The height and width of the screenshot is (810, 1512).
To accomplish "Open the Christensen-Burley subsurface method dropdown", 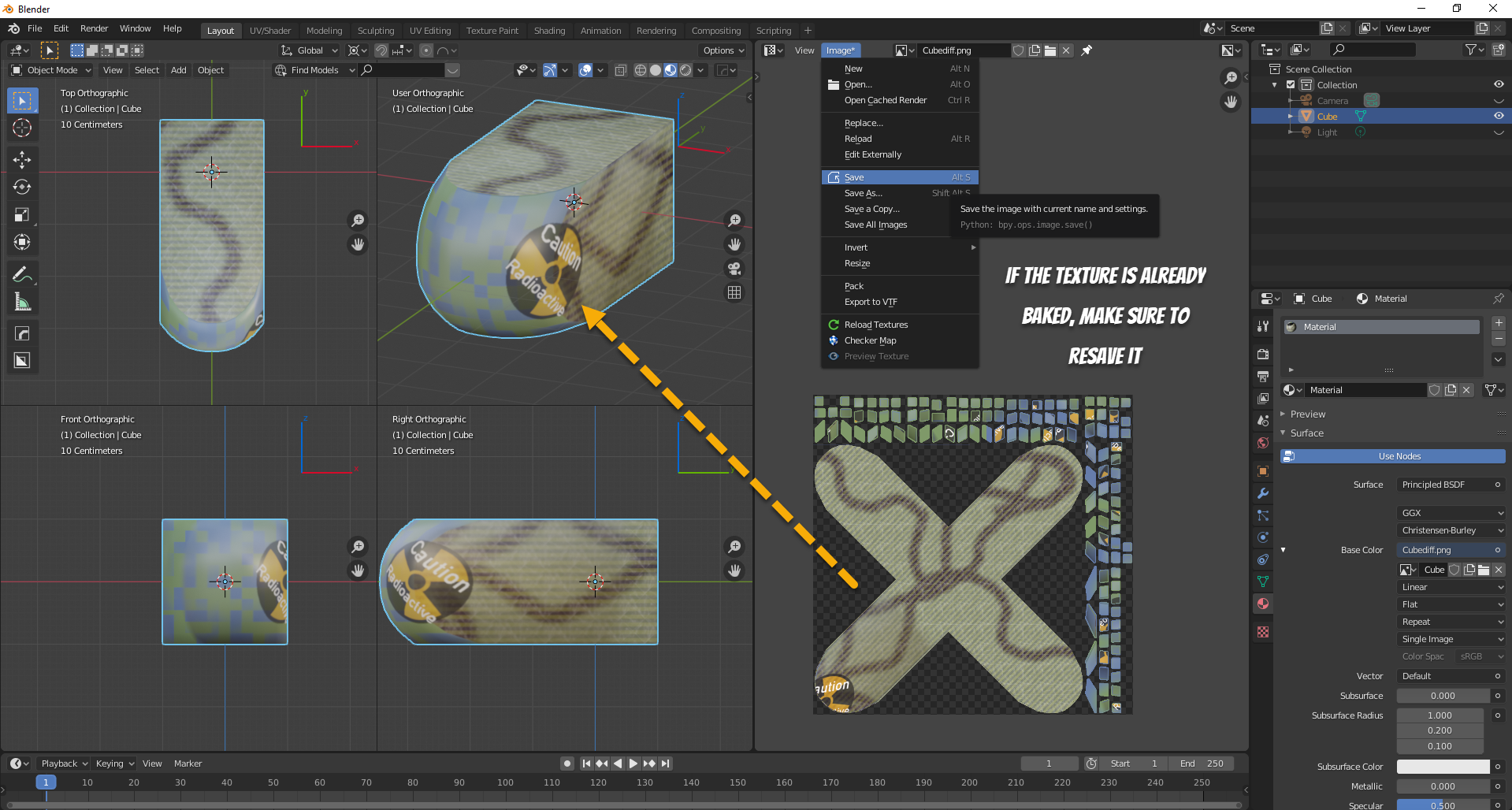I will [x=1451, y=530].
